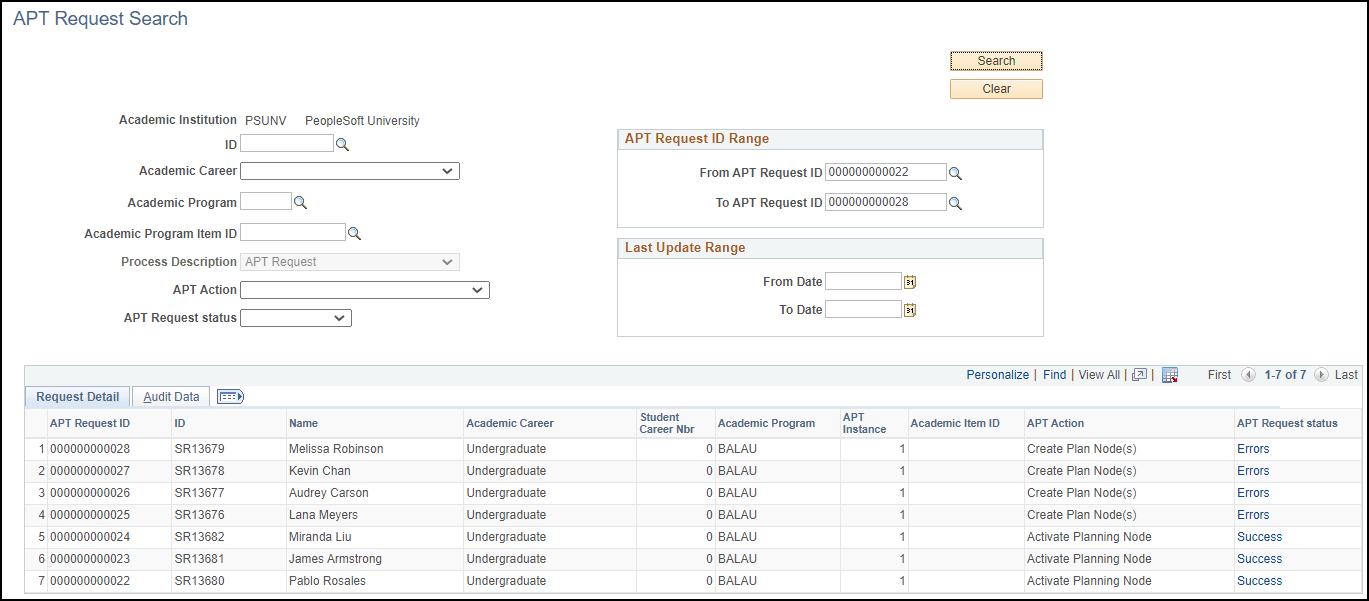Open the Academic Program Item ID lookup
The width and height of the screenshot is (1369, 601).
[354, 233]
